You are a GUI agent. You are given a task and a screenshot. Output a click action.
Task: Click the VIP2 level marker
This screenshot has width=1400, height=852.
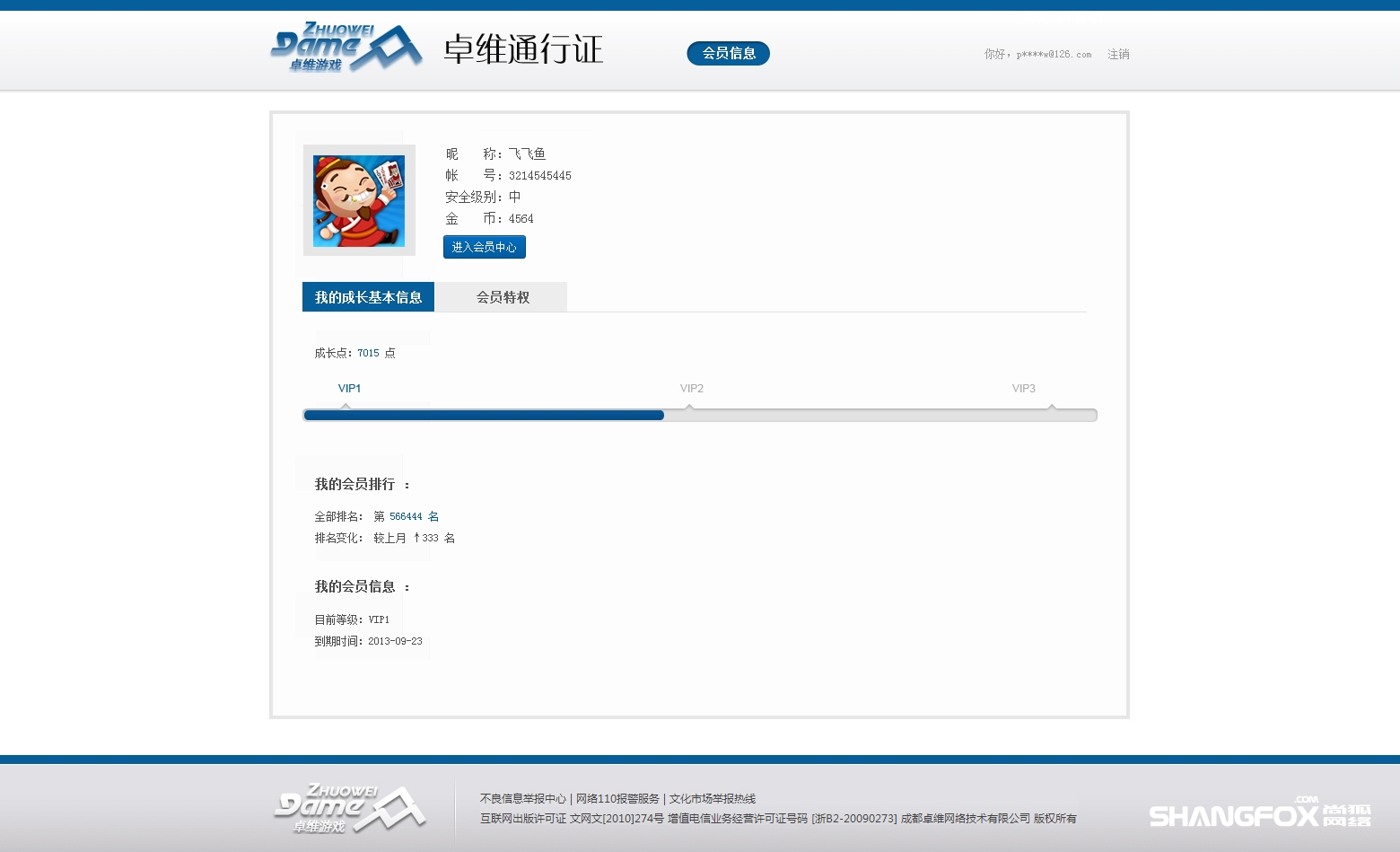(692, 389)
